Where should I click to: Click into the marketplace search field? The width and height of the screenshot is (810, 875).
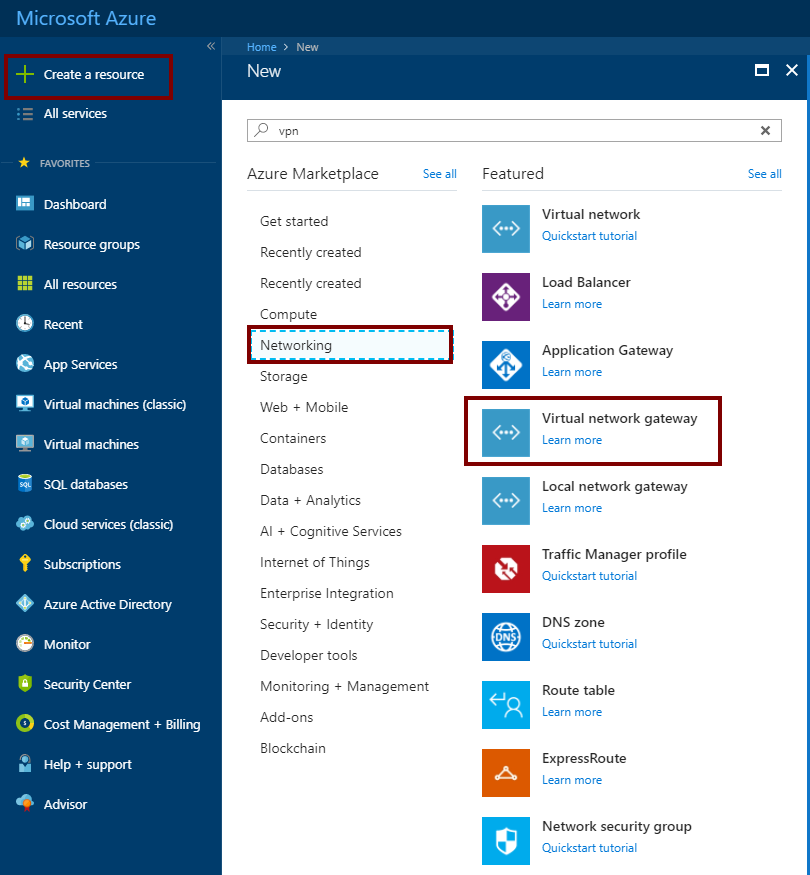point(510,130)
